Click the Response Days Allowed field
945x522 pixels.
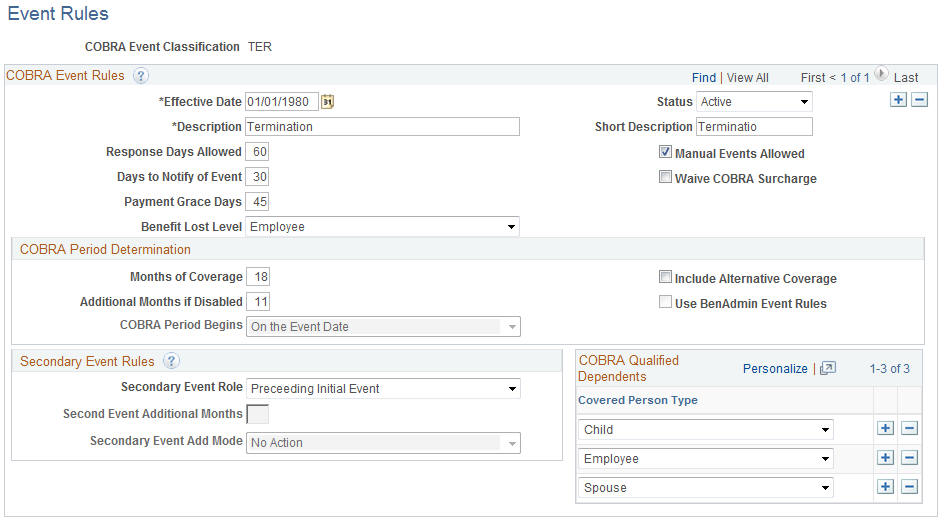coord(257,152)
